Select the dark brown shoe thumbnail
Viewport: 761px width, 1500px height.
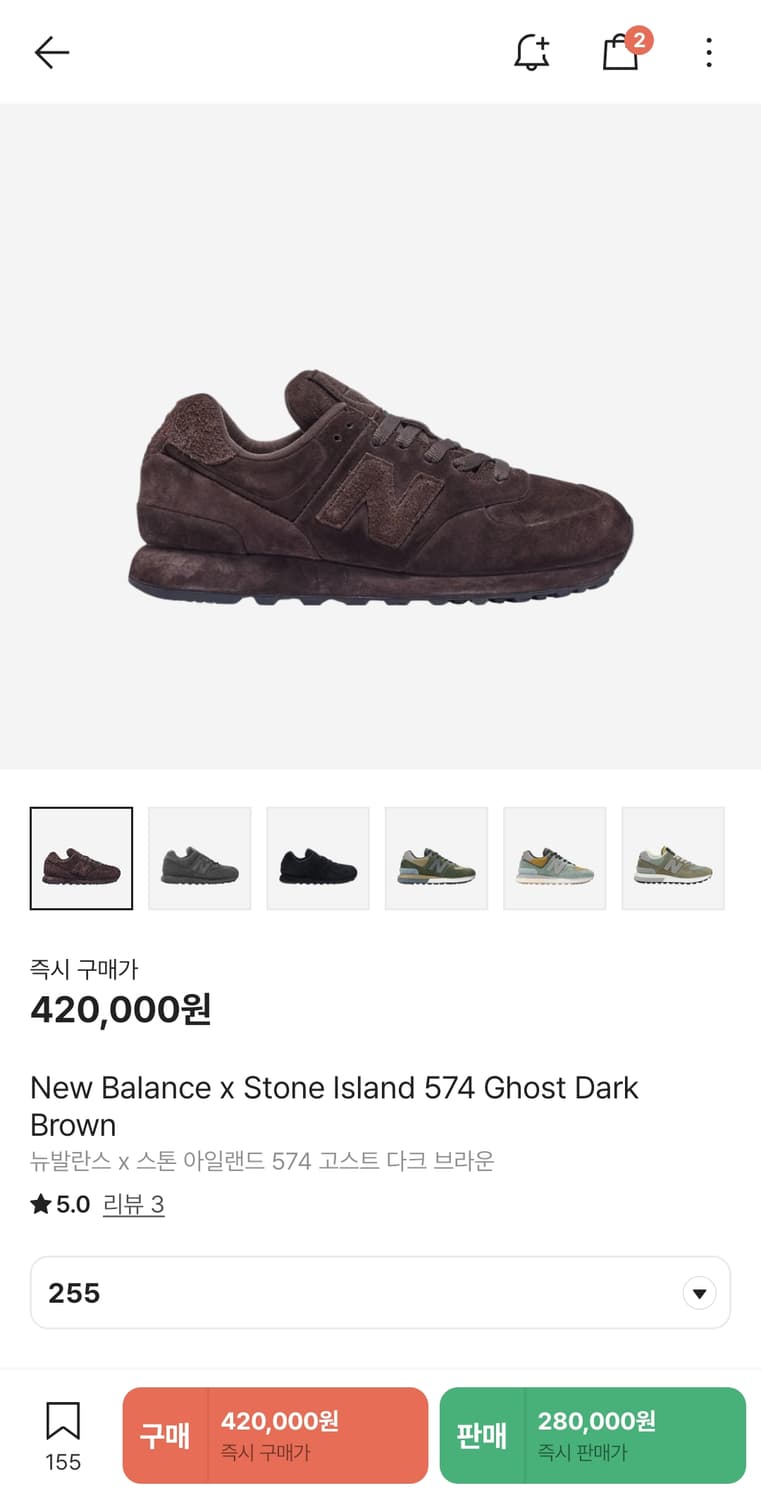point(81,858)
